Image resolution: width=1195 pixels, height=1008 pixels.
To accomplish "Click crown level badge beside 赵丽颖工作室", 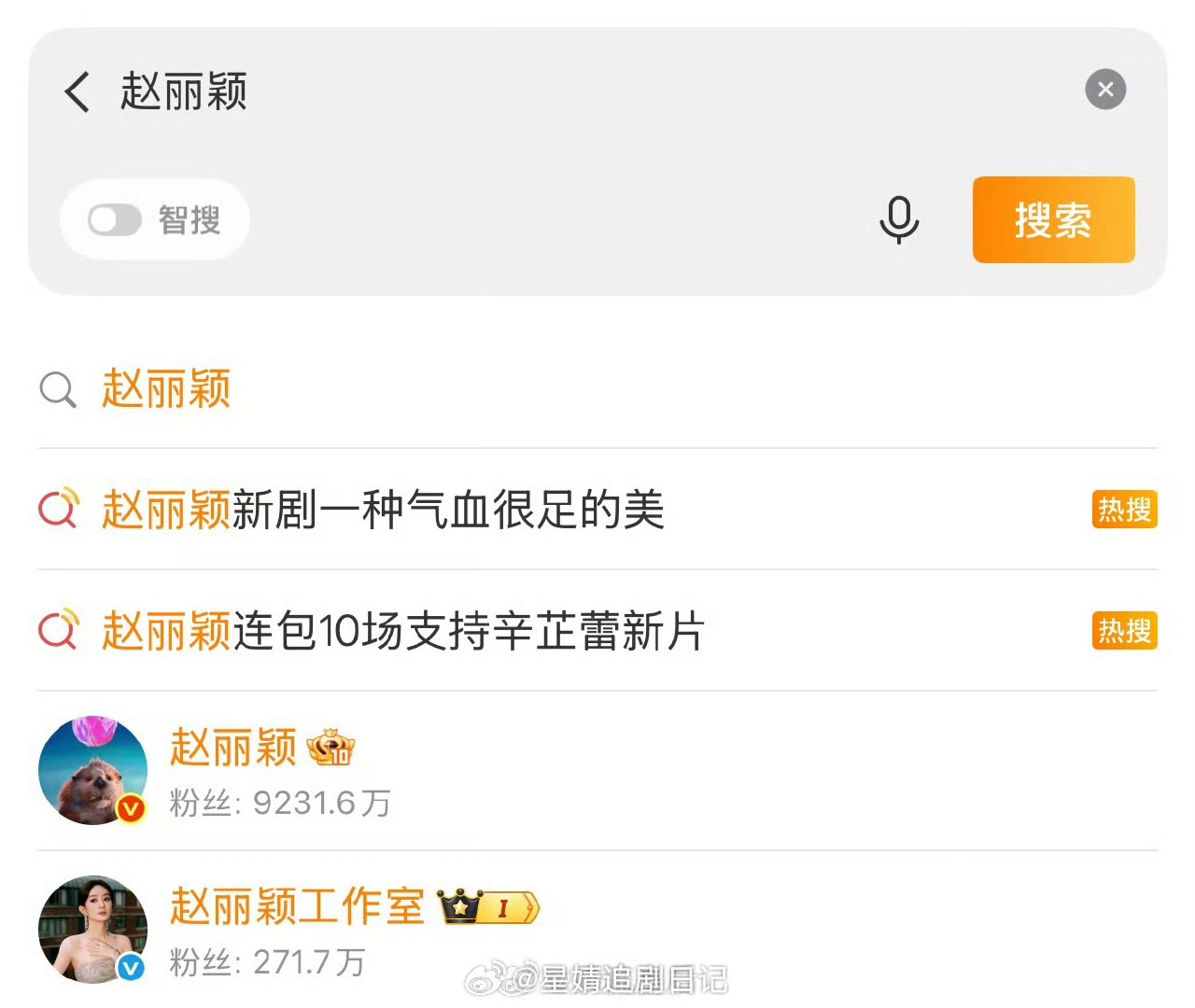I will click(488, 906).
